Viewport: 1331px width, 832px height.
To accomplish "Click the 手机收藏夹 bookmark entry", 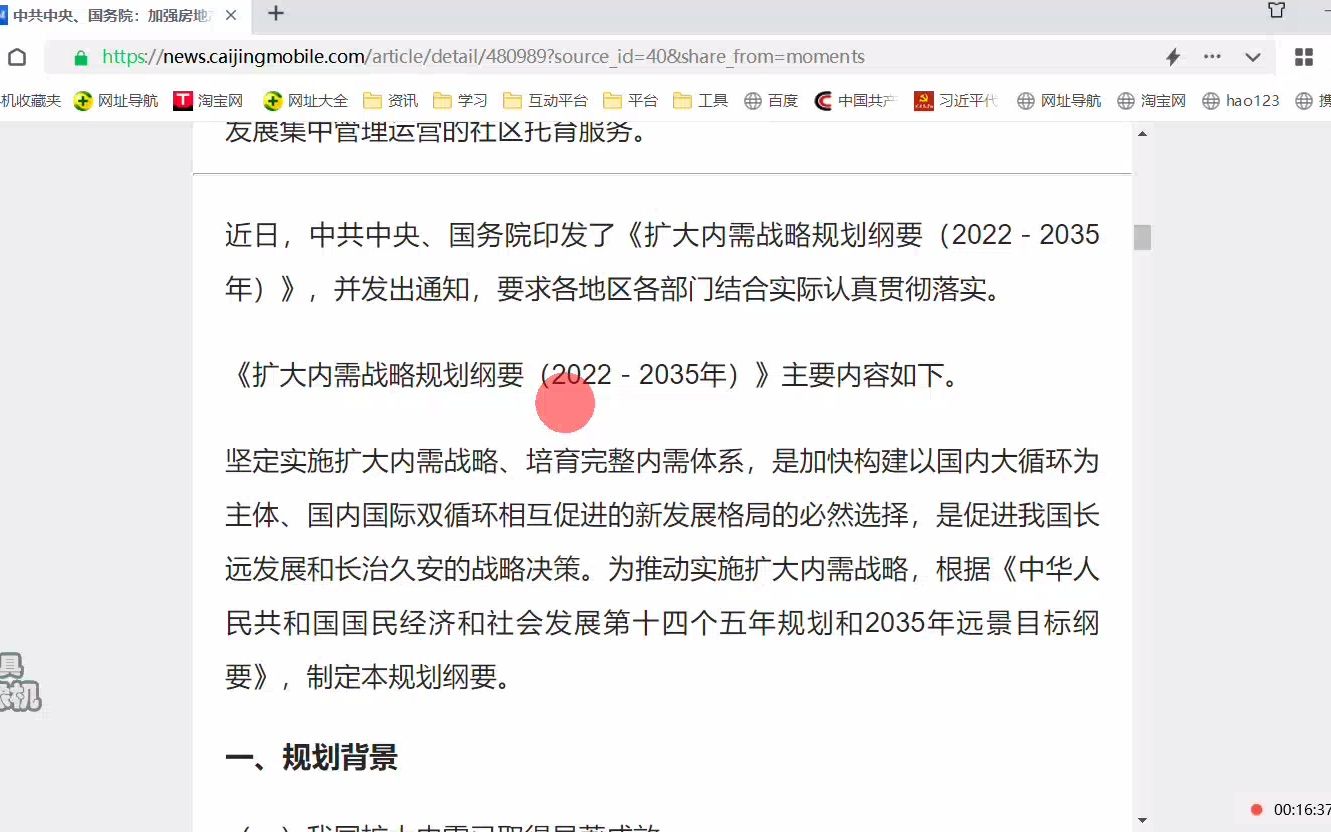I will pyautogui.click(x=30, y=100).
